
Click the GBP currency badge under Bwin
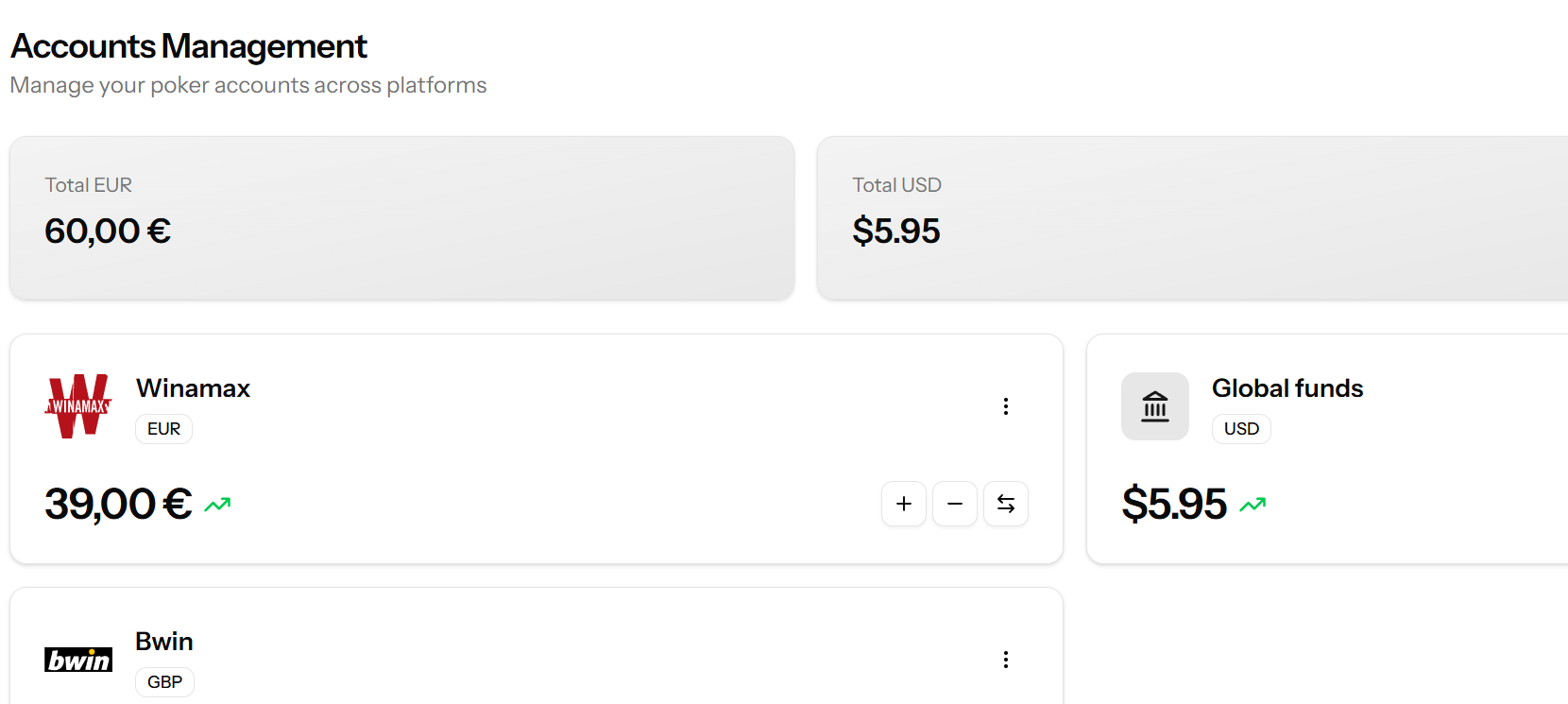[x=164, y=682]
